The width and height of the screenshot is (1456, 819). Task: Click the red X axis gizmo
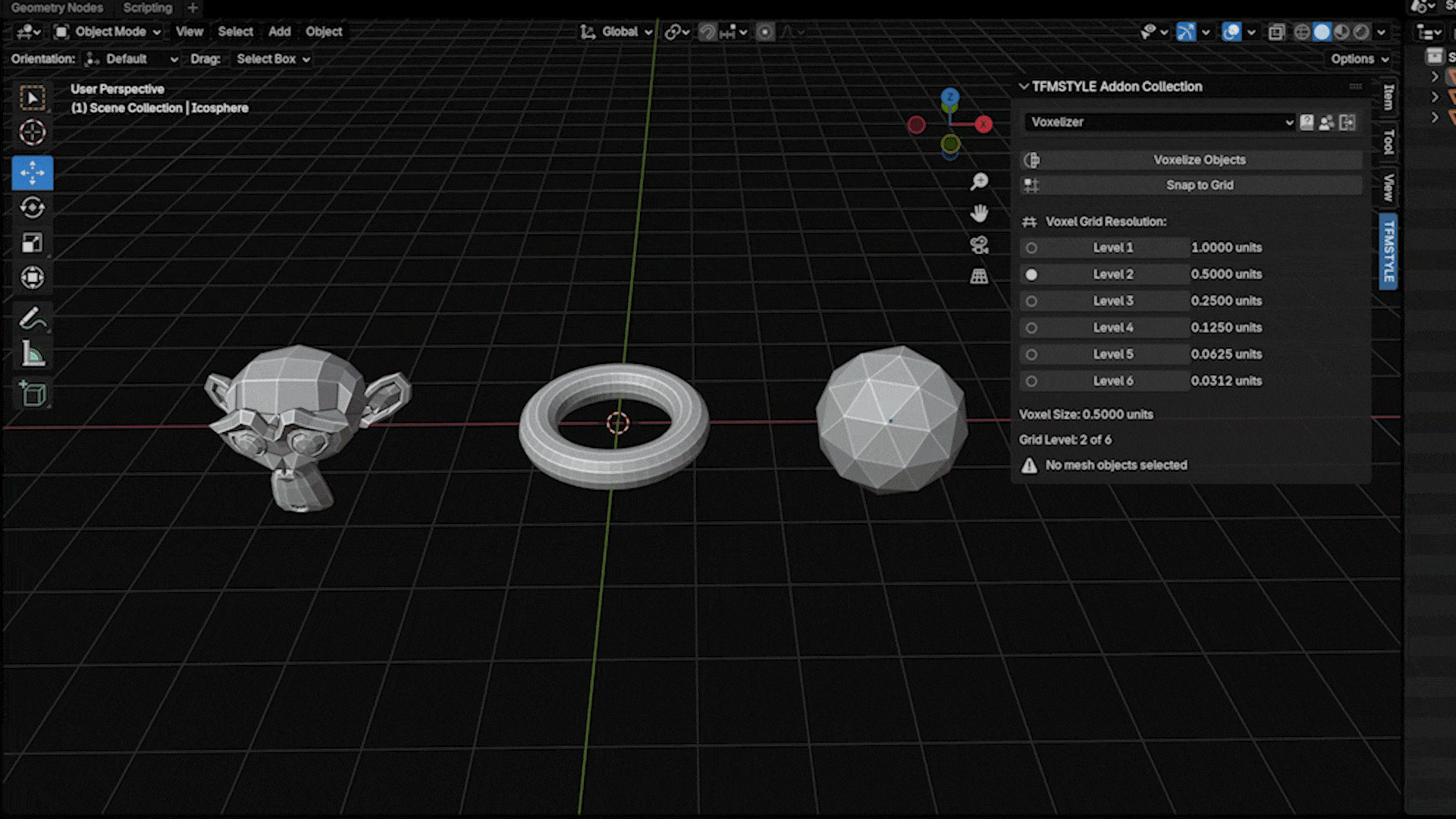pos(984,124)
